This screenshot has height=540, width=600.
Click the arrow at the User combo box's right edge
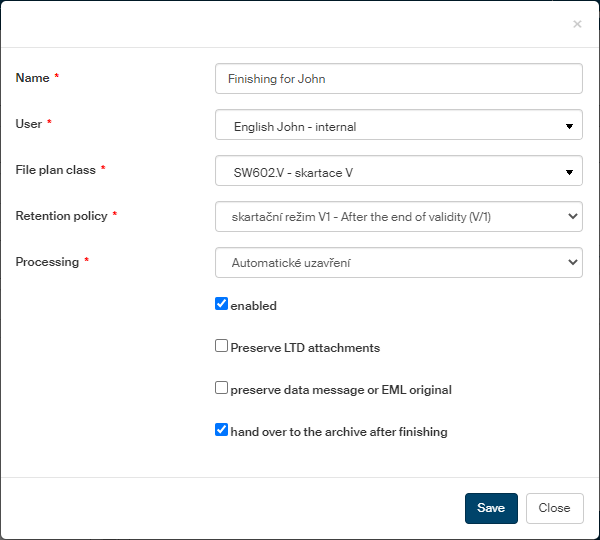coord(569,126)
